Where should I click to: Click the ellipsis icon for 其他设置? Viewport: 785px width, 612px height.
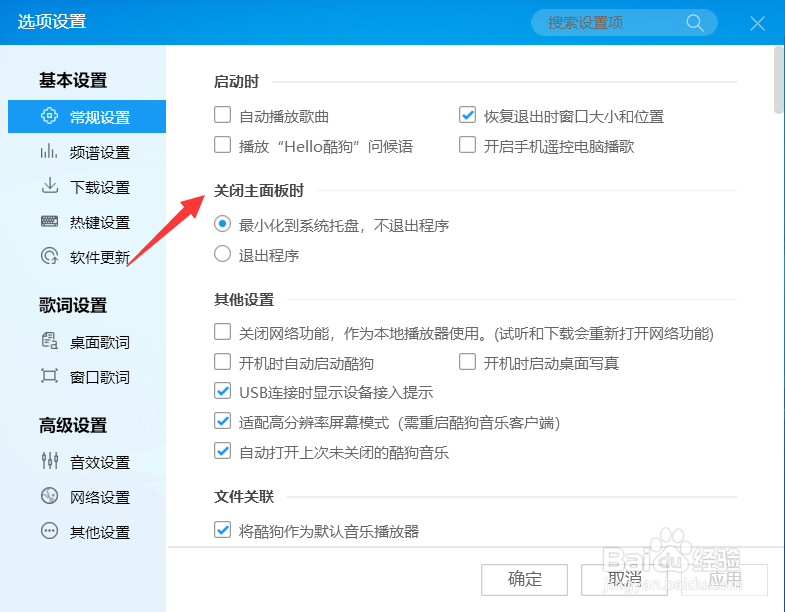click(49, 531)
